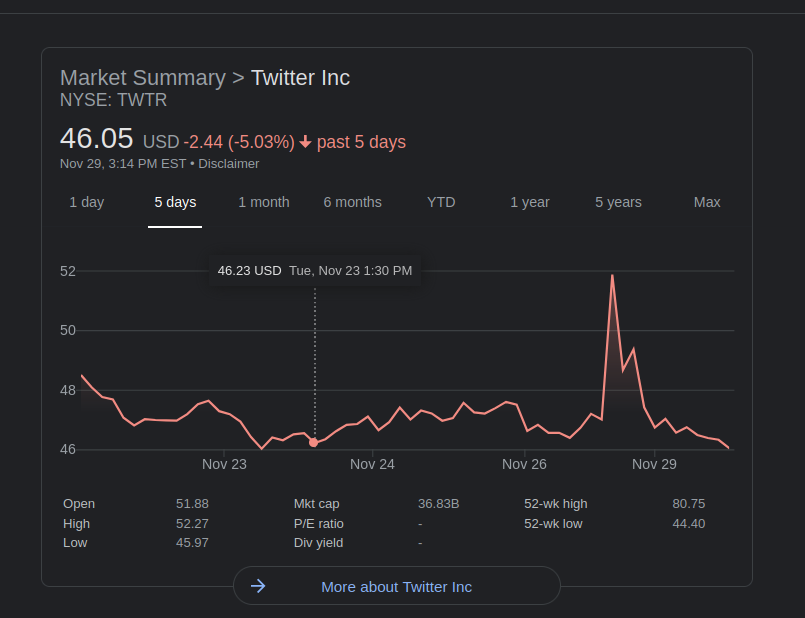View the 1 year chart range
This screenshot has height=618, width=805.
coord(530,202)
